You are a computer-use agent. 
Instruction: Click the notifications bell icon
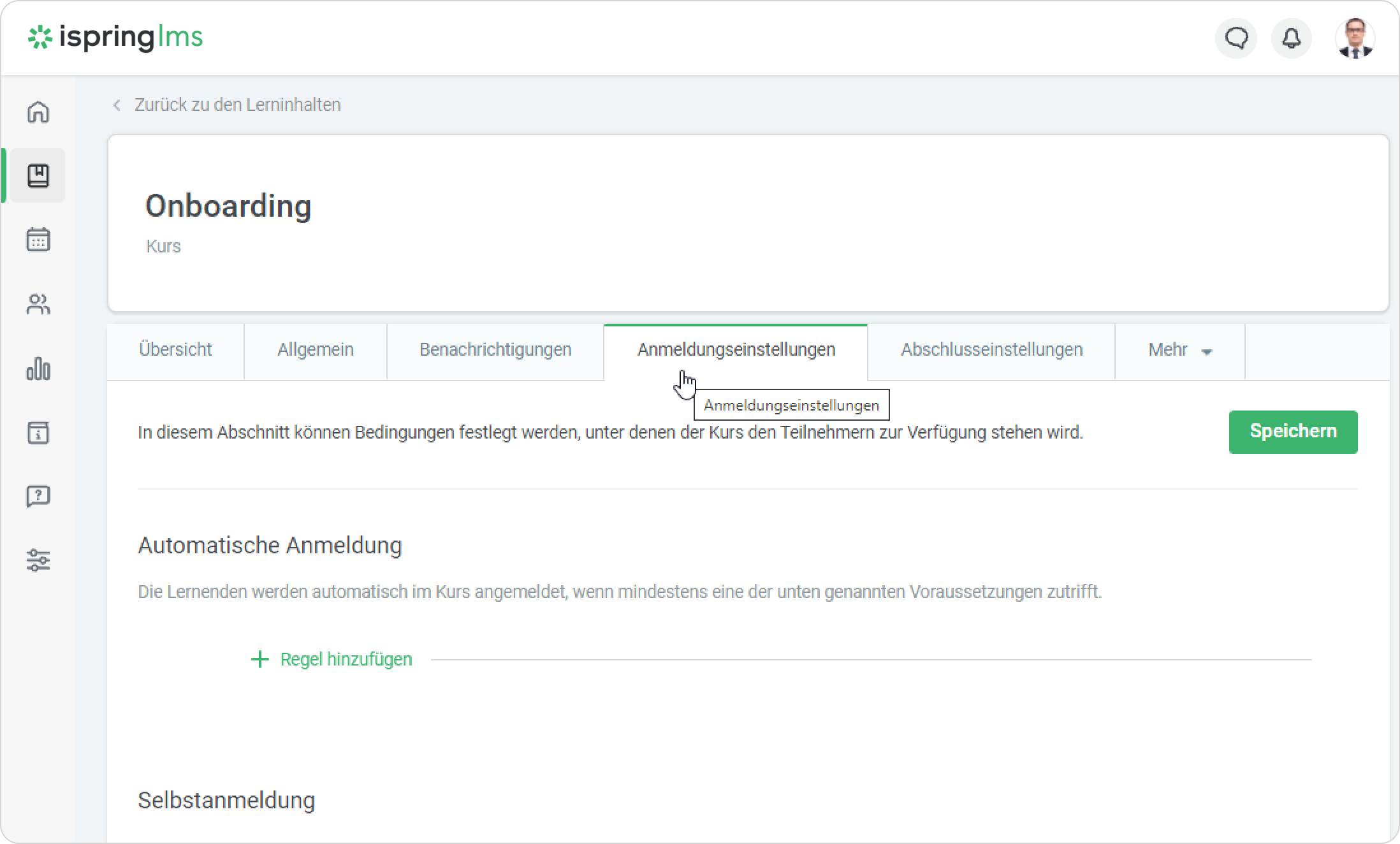click(x=1291, y=38)
